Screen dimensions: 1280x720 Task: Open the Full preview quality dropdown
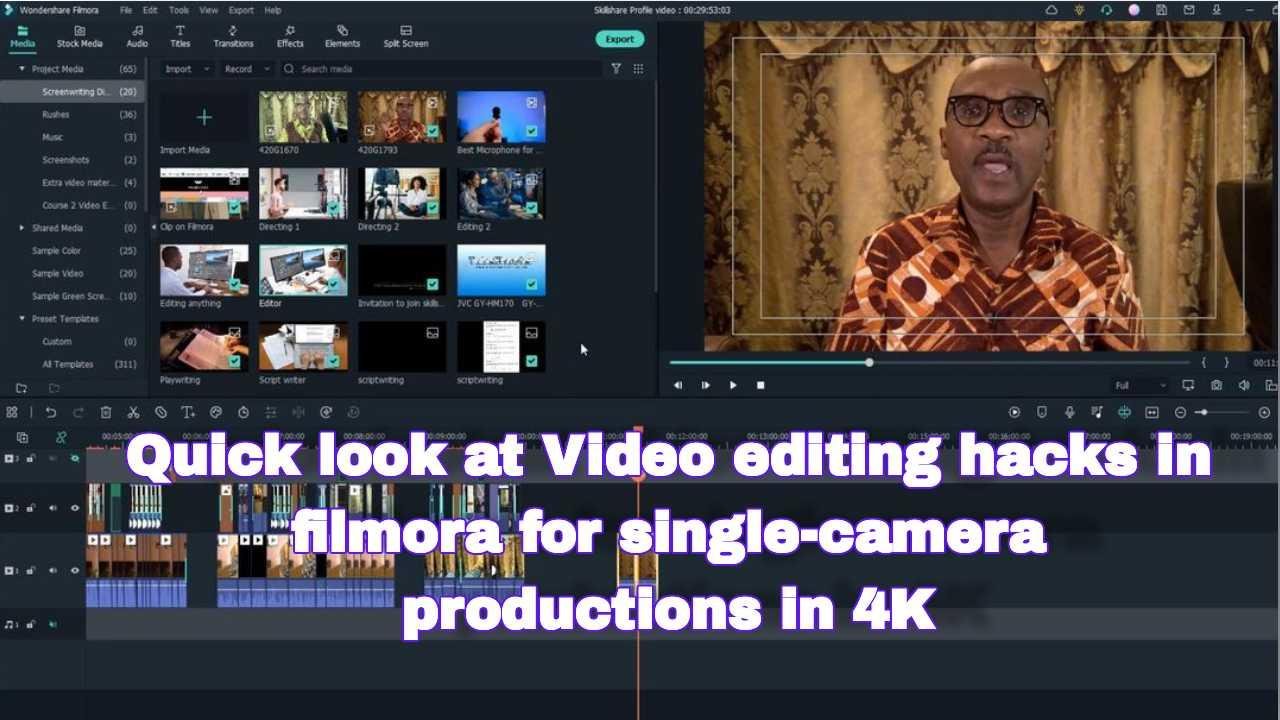tap(1140, 385)
